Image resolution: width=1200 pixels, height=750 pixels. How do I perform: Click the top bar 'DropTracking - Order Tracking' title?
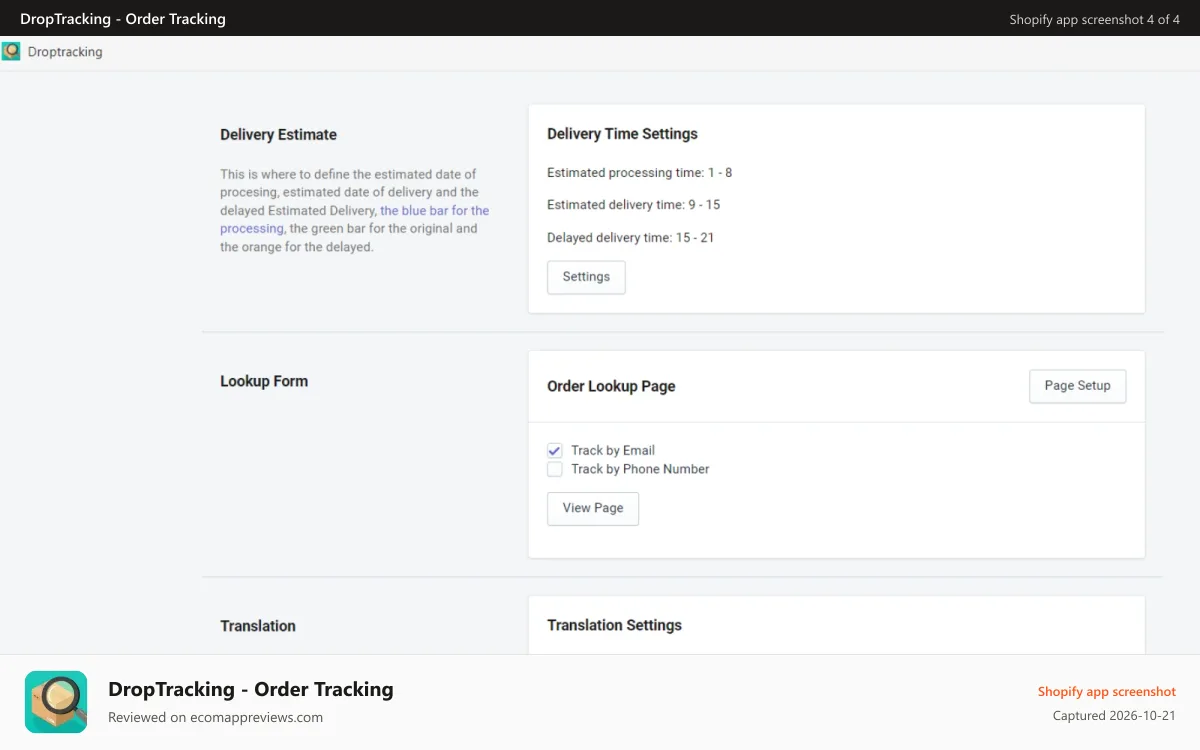[x=123, y=19]
